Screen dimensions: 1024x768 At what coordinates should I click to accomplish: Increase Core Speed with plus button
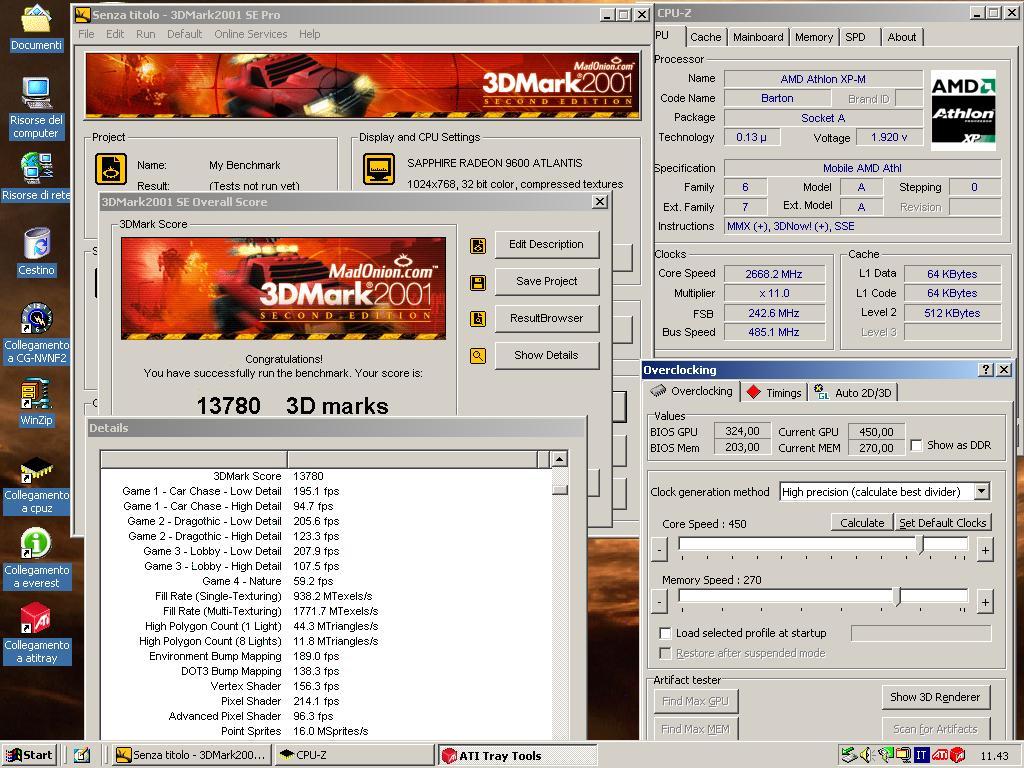point(985,551)
